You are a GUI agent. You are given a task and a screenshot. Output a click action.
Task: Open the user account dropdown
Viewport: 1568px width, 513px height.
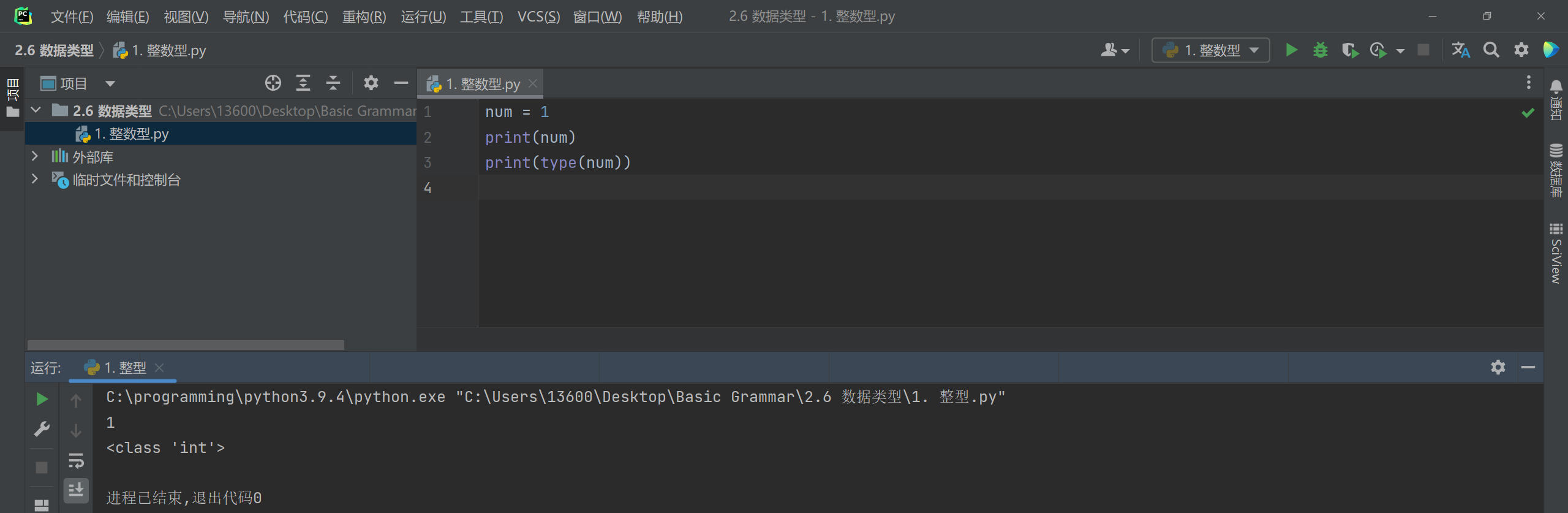tap(1114, 50)
